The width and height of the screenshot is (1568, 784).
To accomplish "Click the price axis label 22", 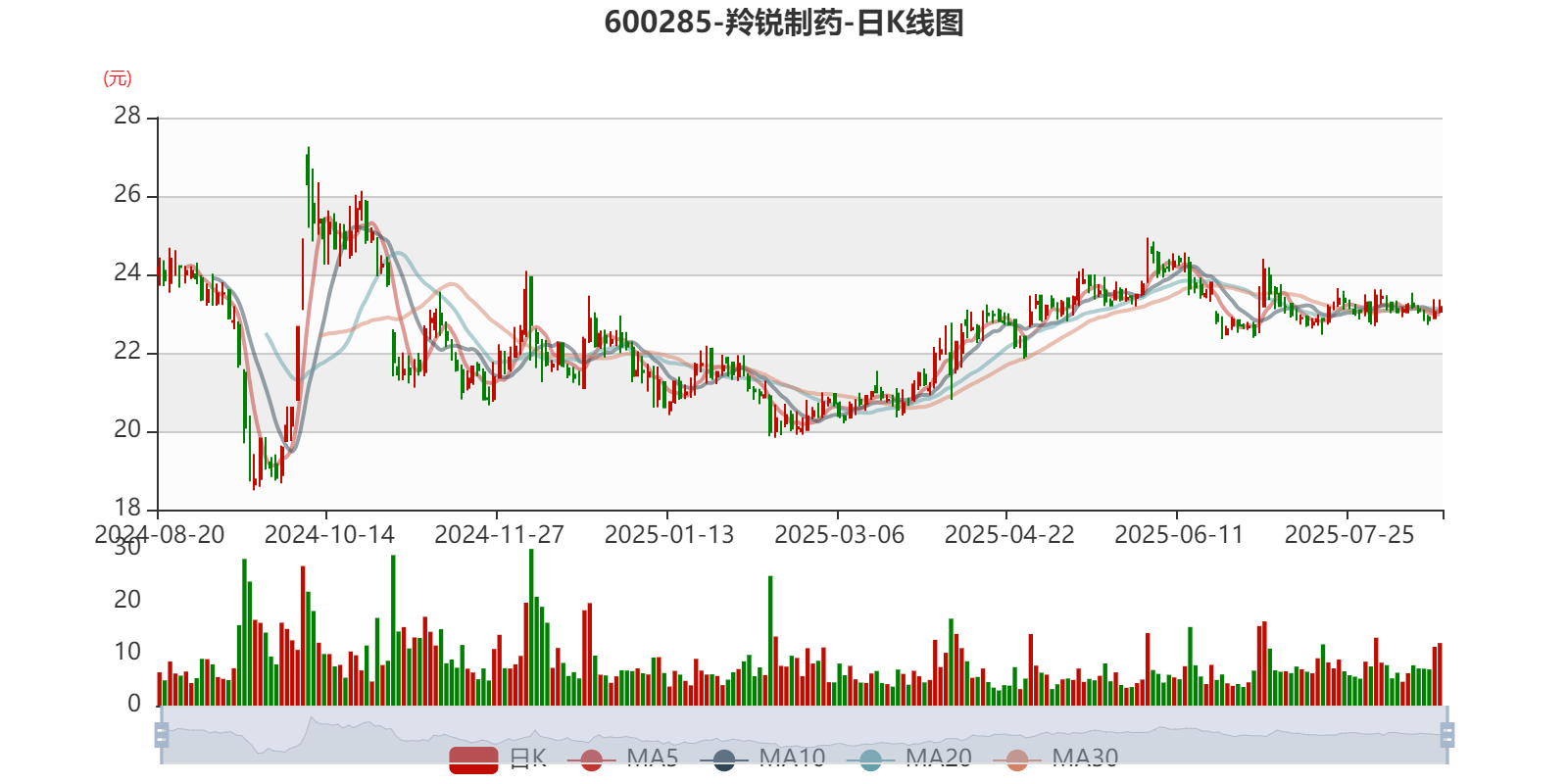I will (127, 352).
